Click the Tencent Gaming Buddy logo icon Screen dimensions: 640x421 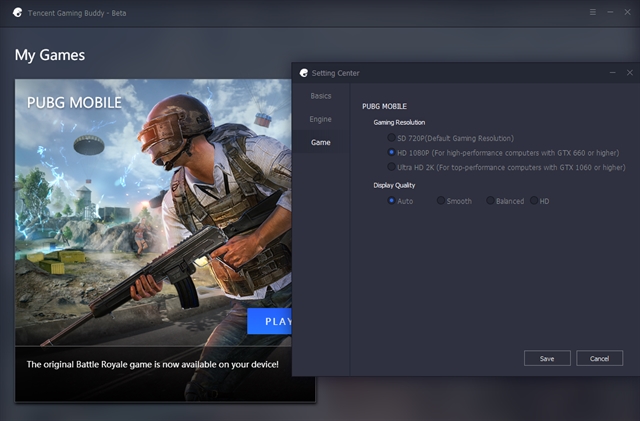pos(17,12)
